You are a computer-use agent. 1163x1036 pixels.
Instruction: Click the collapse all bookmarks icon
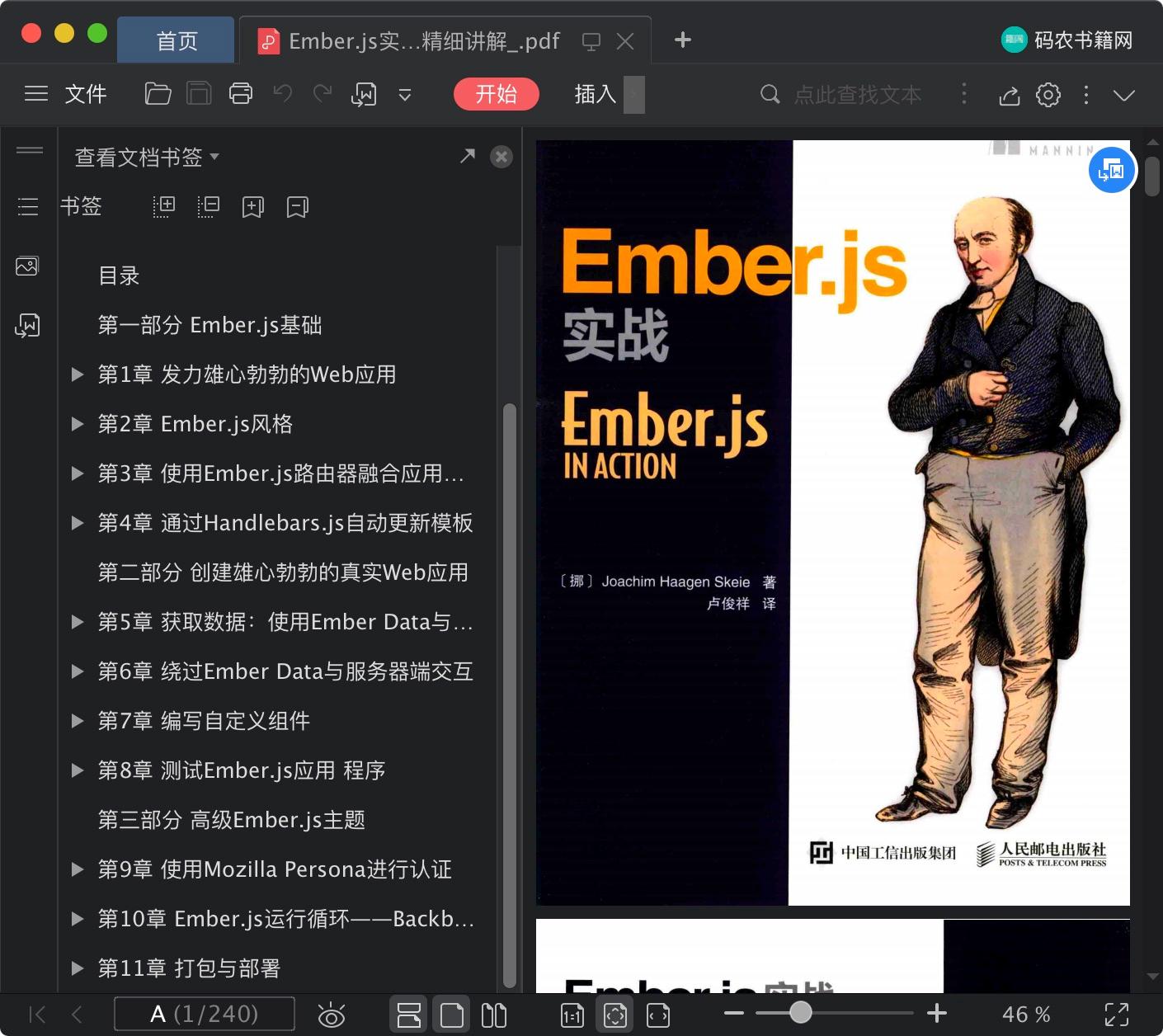[x=209, y=206]
